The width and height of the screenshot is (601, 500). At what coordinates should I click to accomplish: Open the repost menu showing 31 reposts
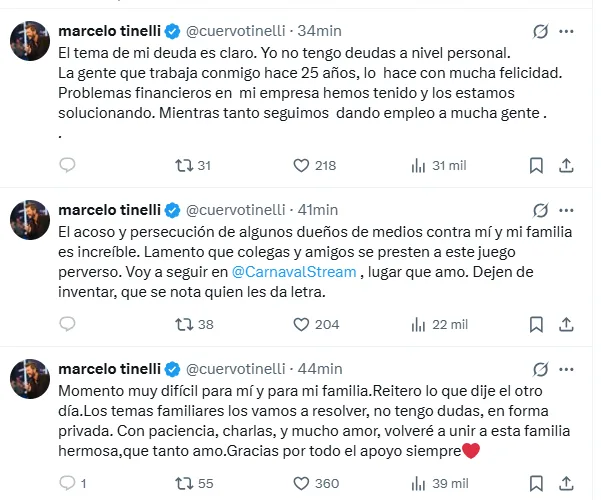click(183, 165)
